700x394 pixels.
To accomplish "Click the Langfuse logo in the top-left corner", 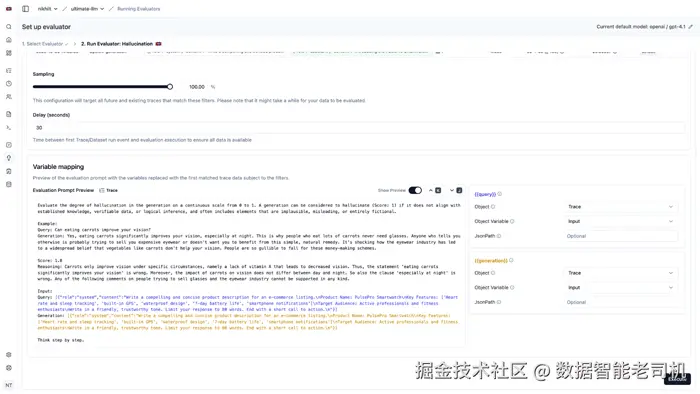I will click(8, 8).
